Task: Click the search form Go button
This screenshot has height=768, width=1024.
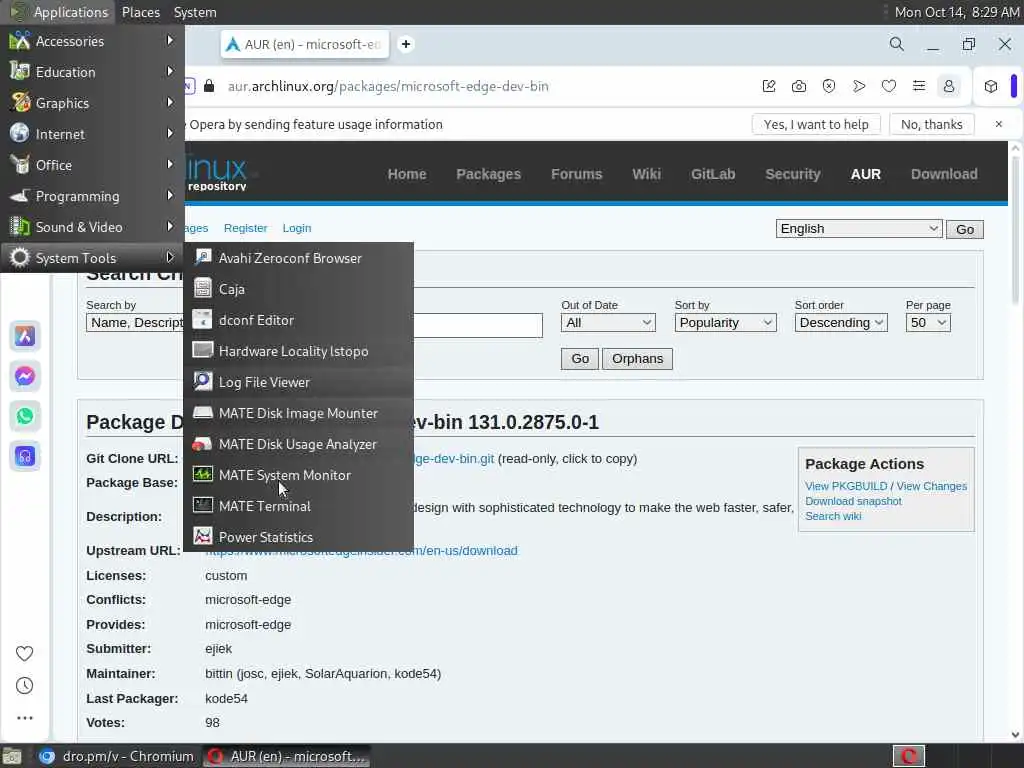Action: point(579,359)
